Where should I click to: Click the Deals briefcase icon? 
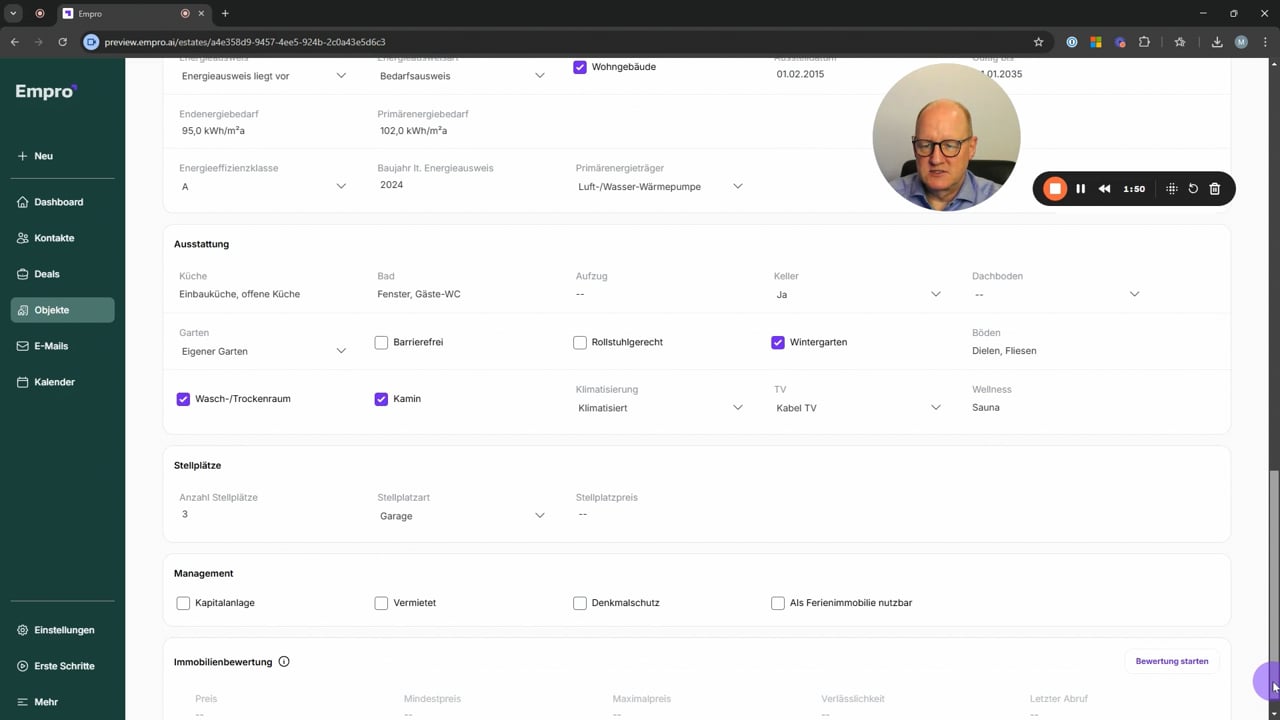[23, 274]
